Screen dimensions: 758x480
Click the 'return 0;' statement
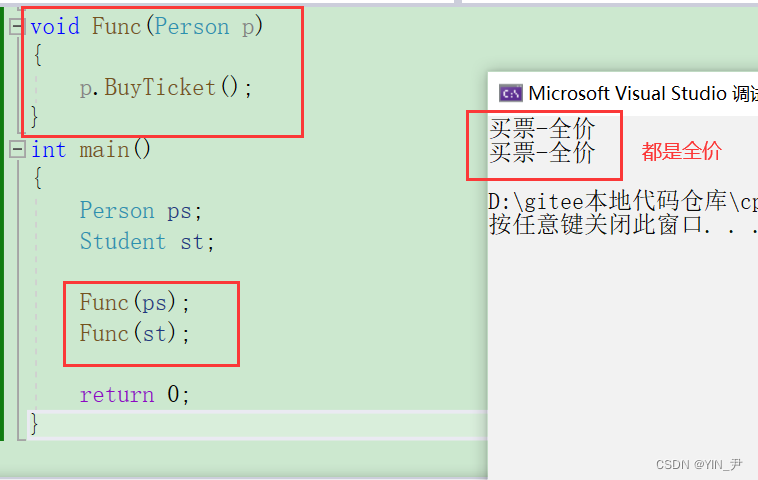coord(135,395)
